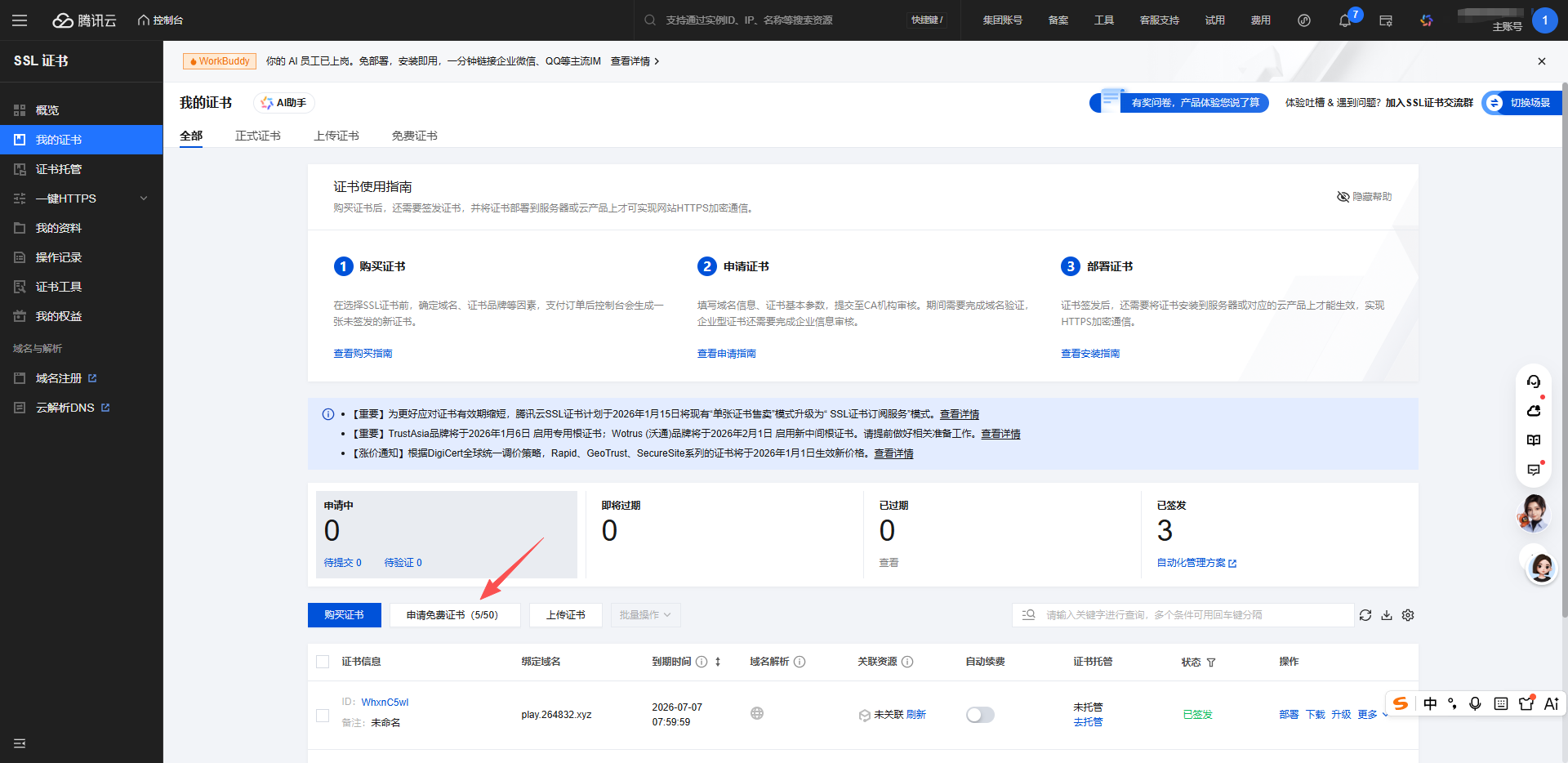
Task: Check the select-all certificates checkbox
Action: pyautogui.click(x=323, y=662)
